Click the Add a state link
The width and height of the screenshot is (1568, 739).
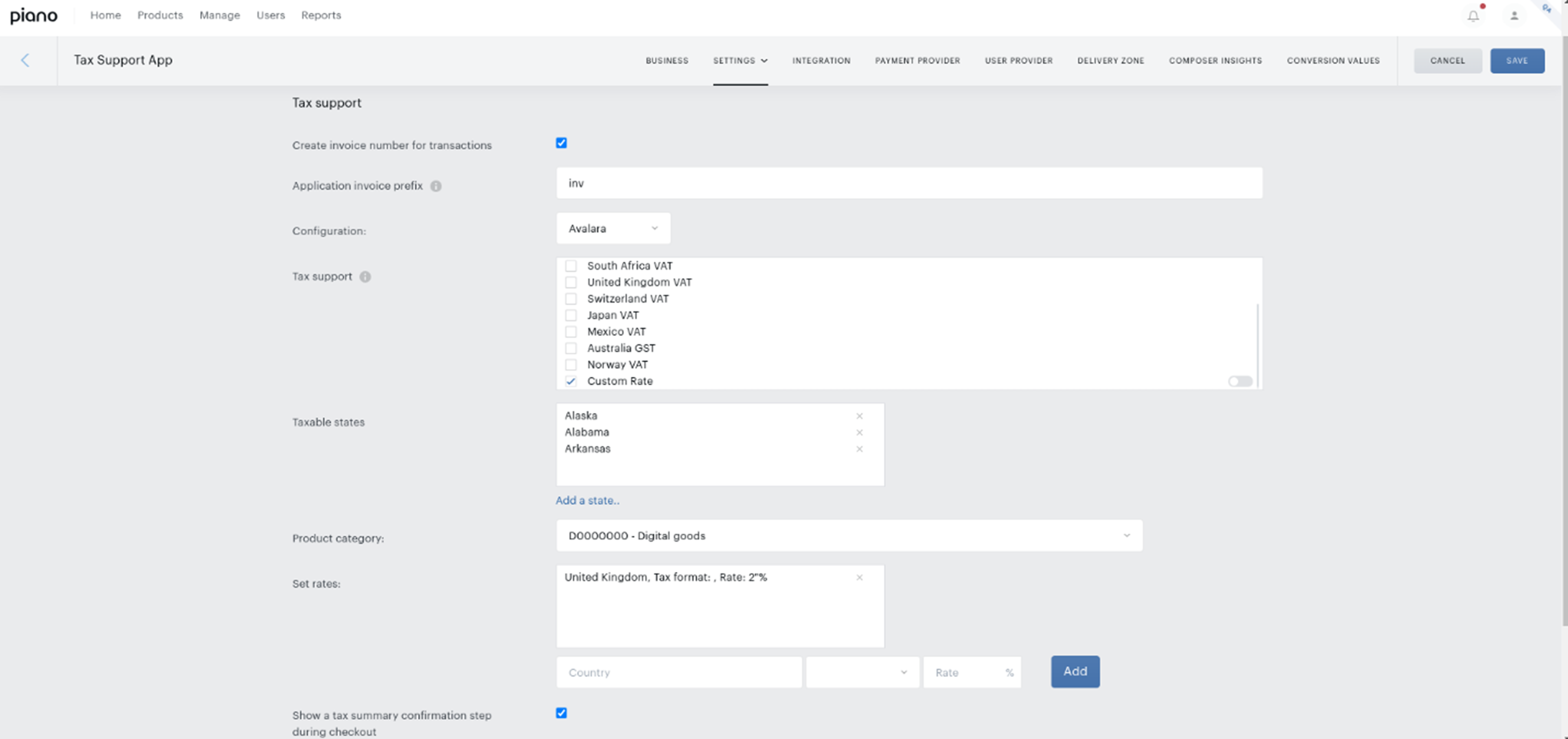pos(587,501)
